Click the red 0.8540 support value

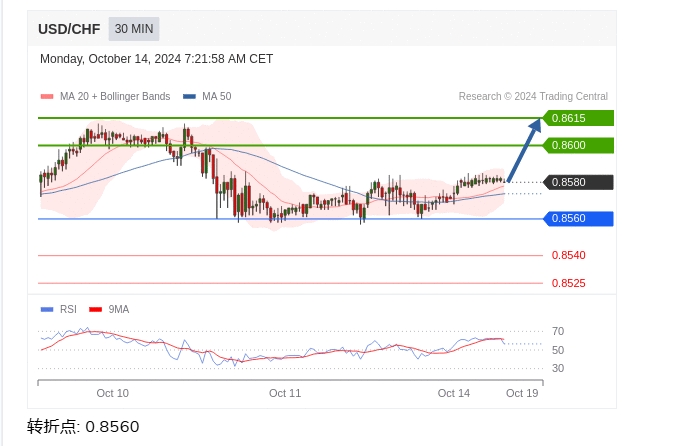point(568,255)
